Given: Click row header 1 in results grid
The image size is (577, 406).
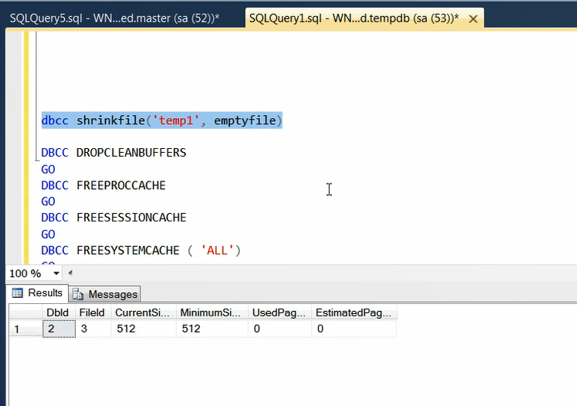Looking at the screenshot, I should (25, 329).
